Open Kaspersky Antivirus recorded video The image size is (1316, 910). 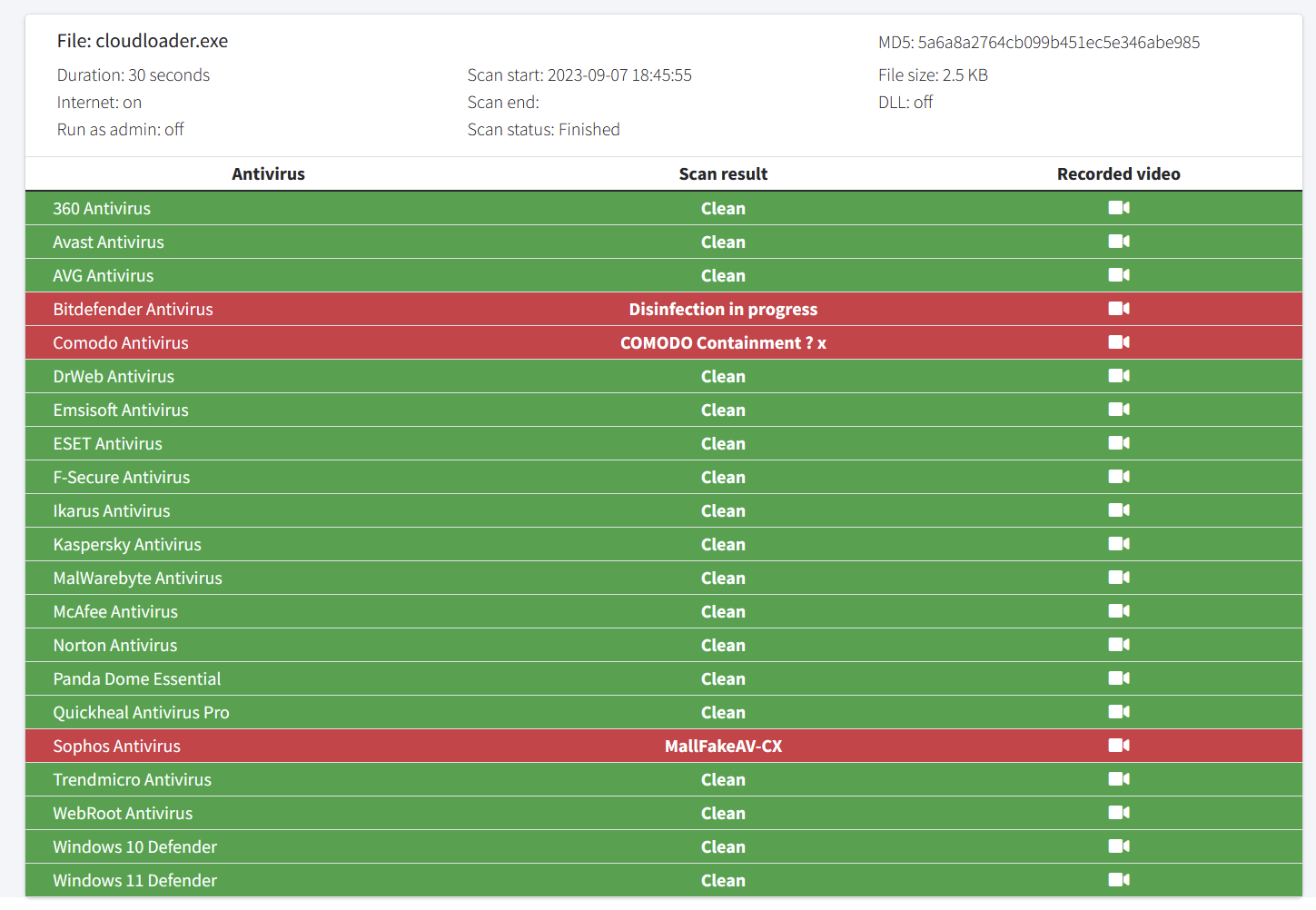[1119, 544]
